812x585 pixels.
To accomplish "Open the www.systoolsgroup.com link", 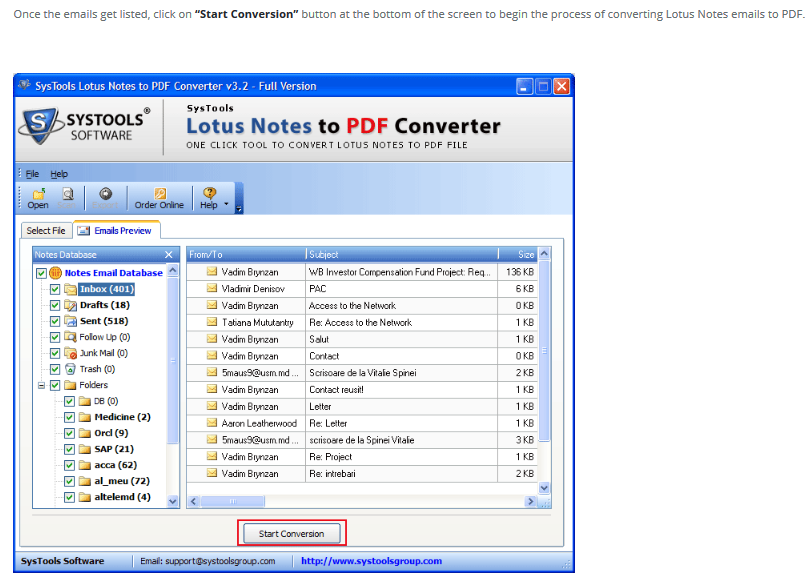I will tap(371, 561).
